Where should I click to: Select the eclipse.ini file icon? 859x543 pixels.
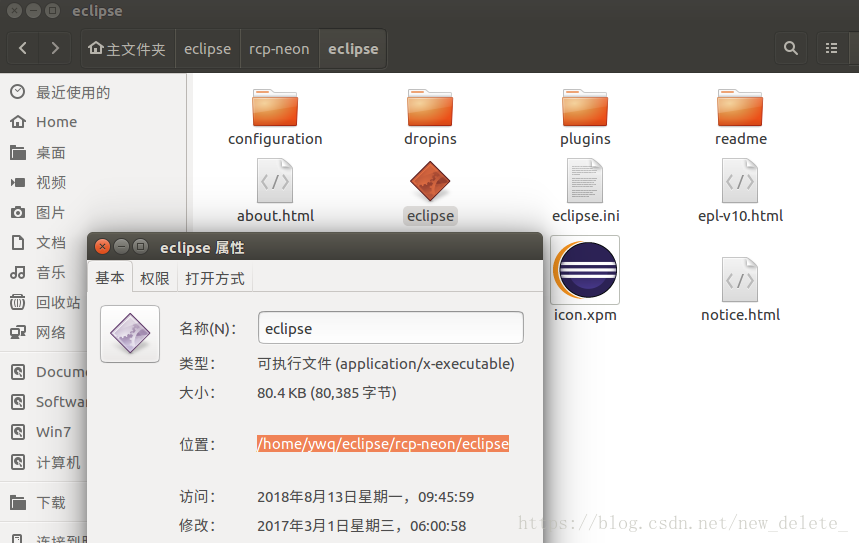point(585,181)
